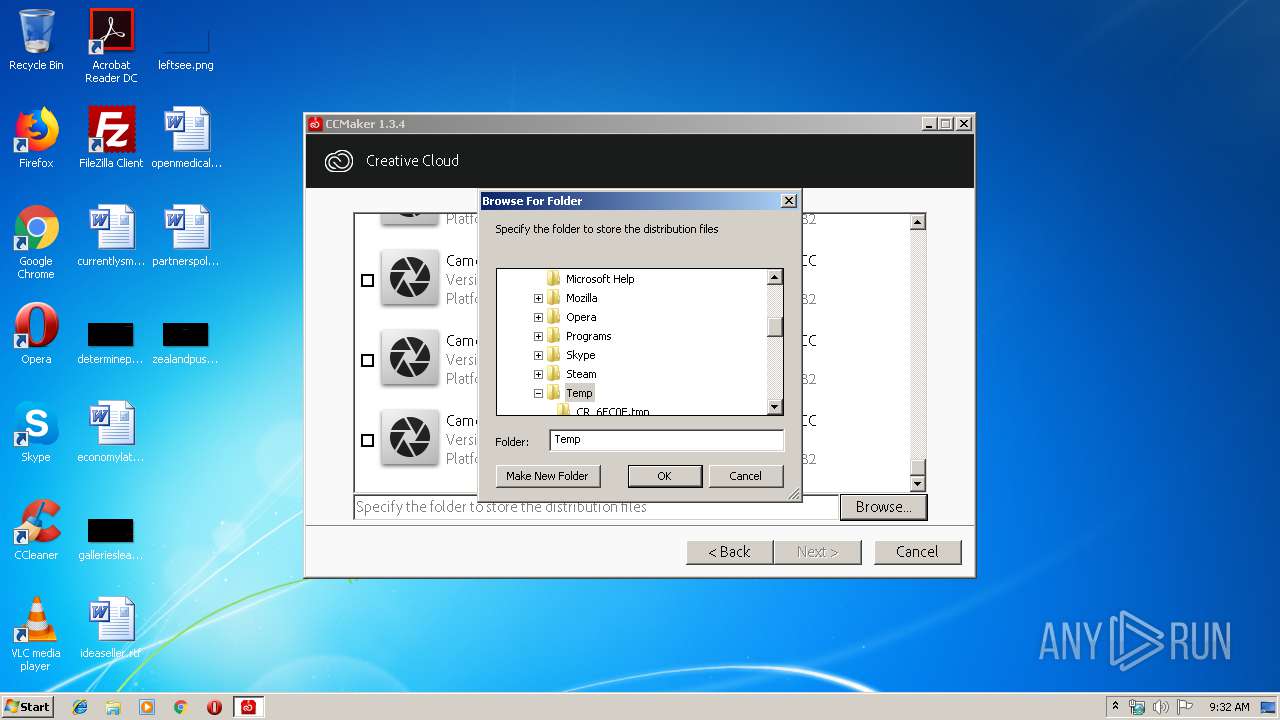Open Google Chrome desktop shortcut
Image resolution: width=1280 pixels, height=720 pixels.
click(36, 242)
